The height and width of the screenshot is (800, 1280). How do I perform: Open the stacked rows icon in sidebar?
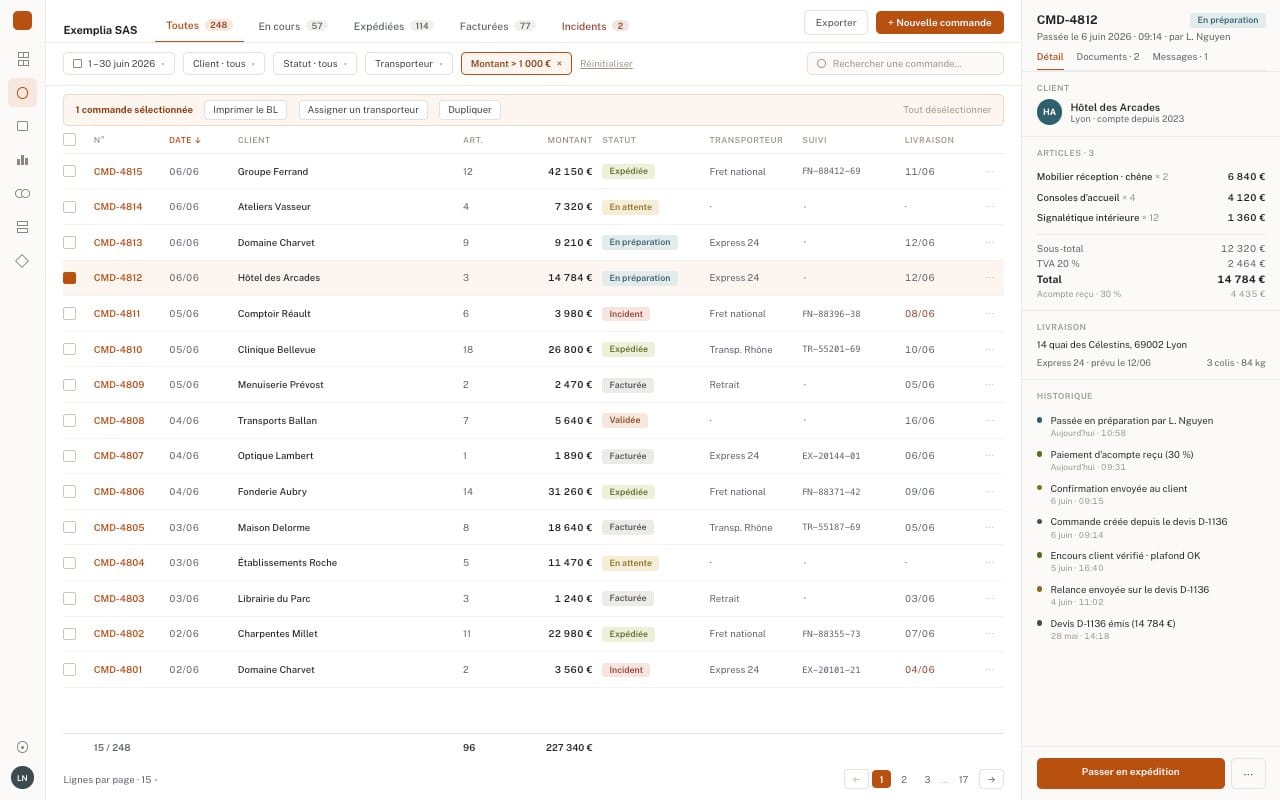[x=22, y=227]
